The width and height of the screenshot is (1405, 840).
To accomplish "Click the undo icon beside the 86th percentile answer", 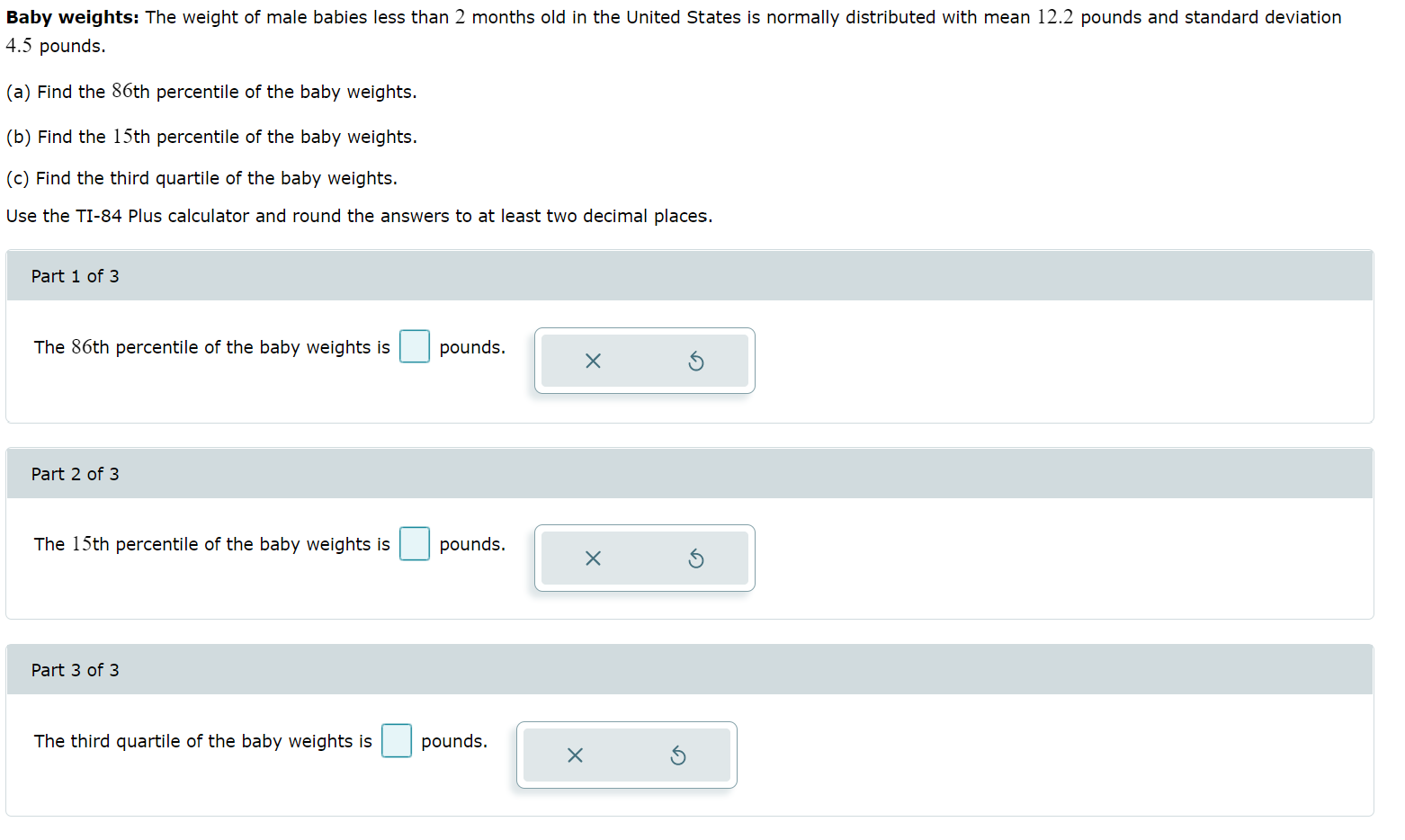I will 695,360.
